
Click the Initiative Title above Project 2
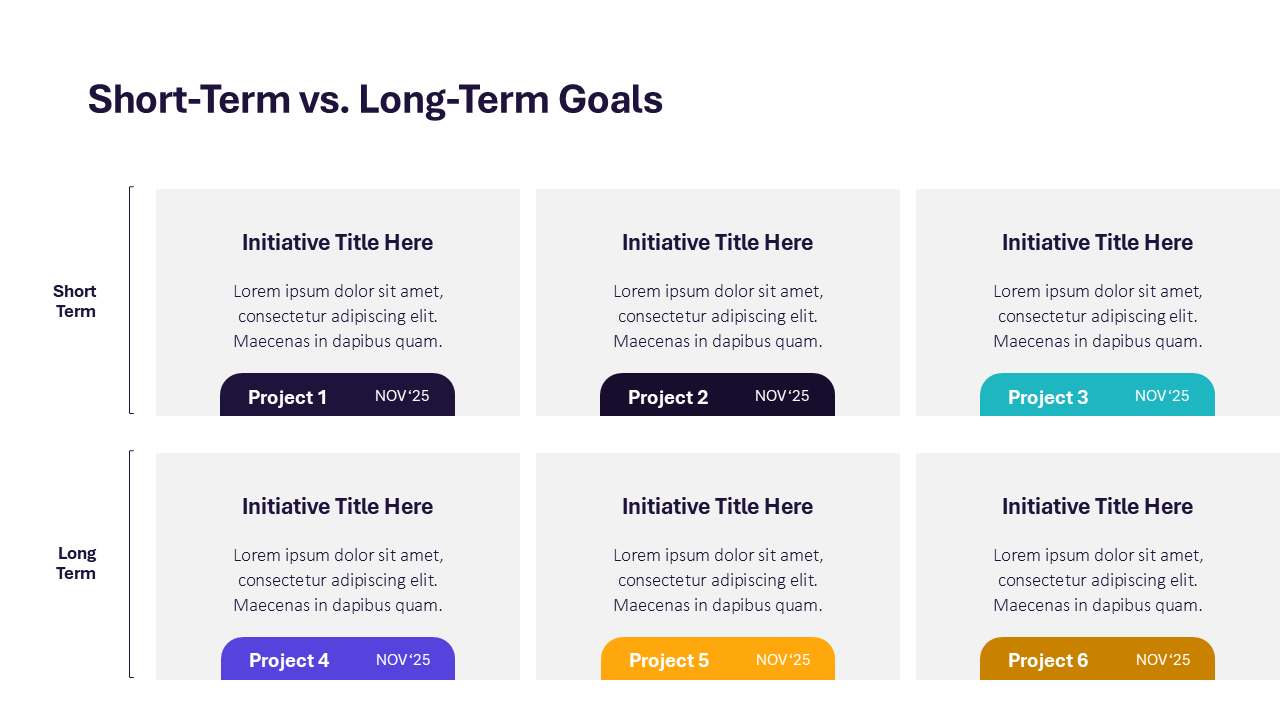pyautogui.click(x=717, y=242)
